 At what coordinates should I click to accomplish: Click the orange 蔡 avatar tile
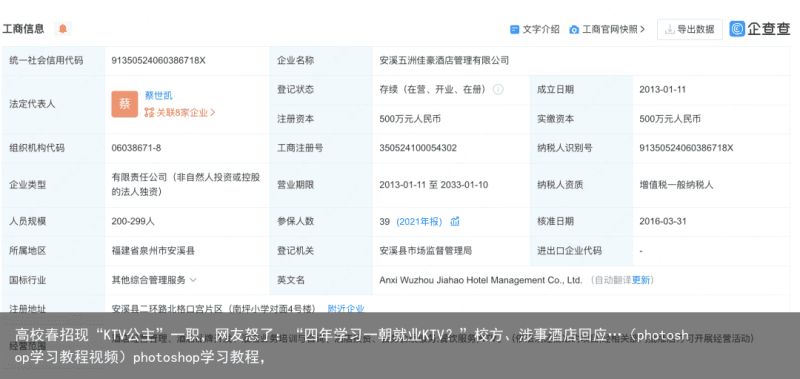point(124,104)
